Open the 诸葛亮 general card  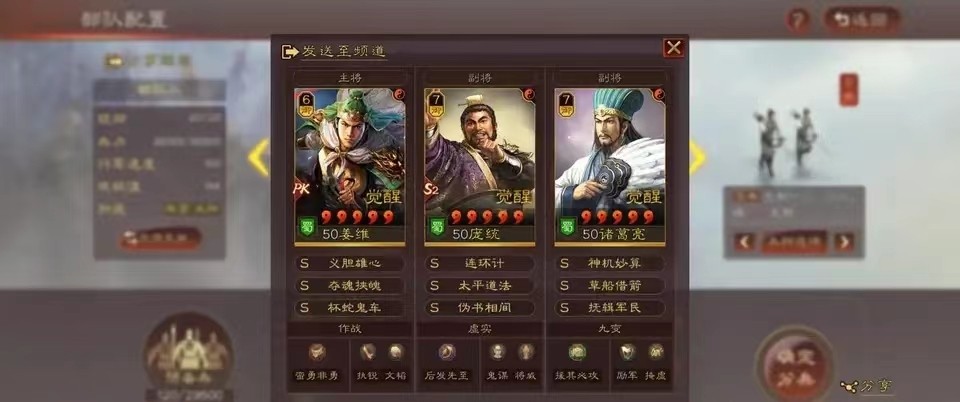(610, 167)
